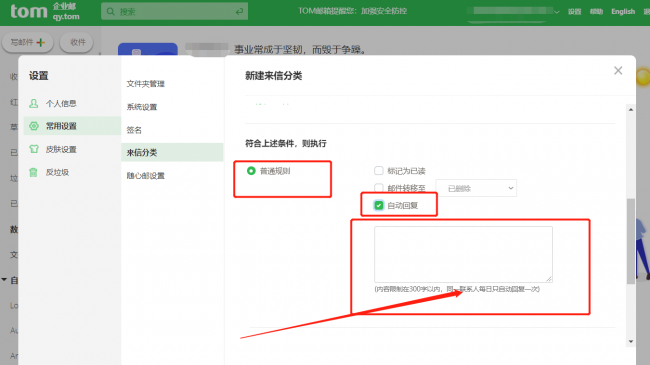Select the 常用设置 menu item
The image size is (650, 365).
point(72,126)
